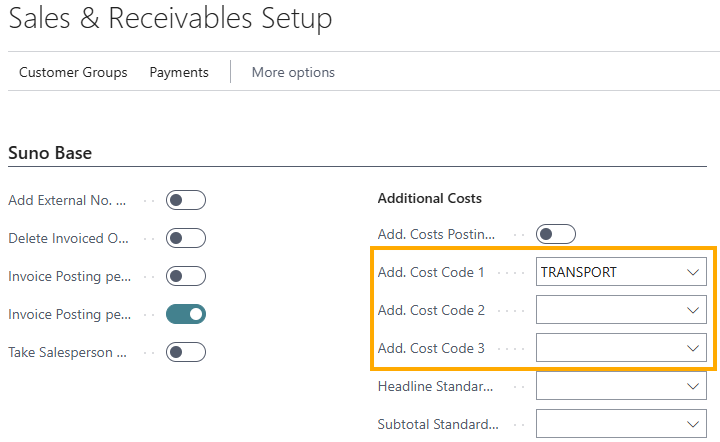The image size is (720, 442).
Task: Expand the Add. Cost Code 3 dropdown arrow
Action: pos(693,348)
